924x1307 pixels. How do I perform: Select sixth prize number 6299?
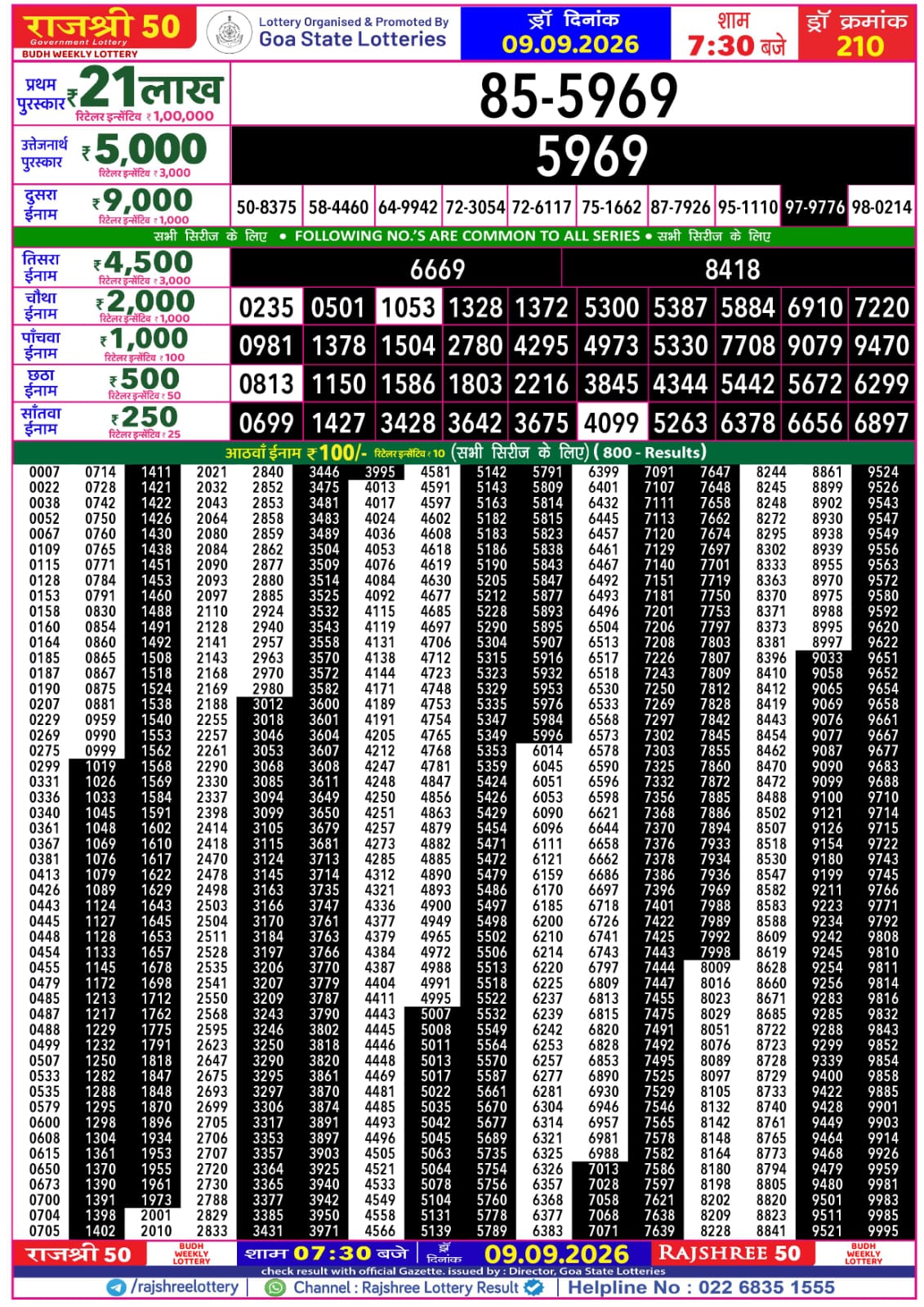click(882, 384)
